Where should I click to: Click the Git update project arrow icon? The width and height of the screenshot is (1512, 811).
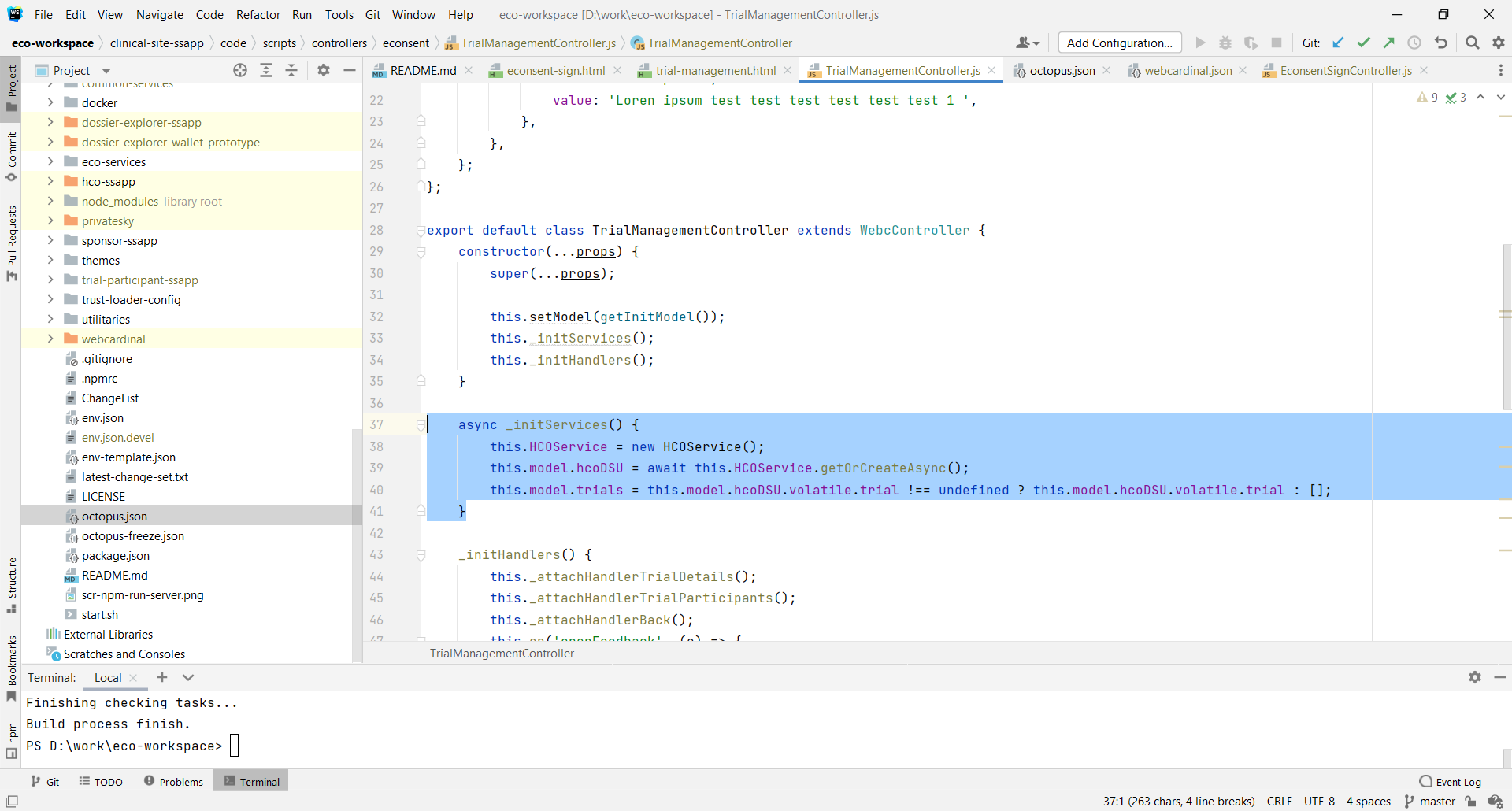click(1338, 43)
